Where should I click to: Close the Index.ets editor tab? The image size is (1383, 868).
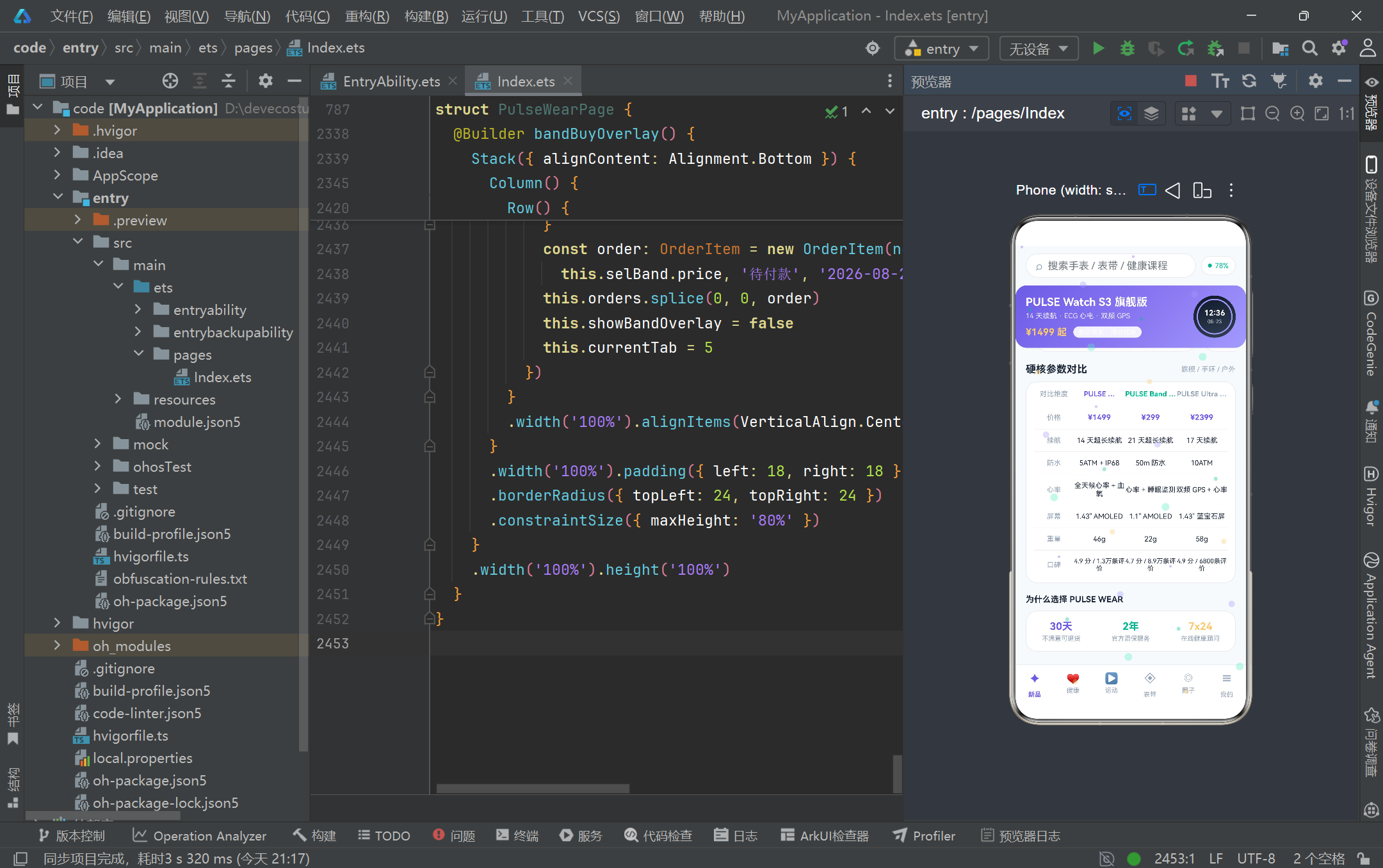click(x=567, y=81)
